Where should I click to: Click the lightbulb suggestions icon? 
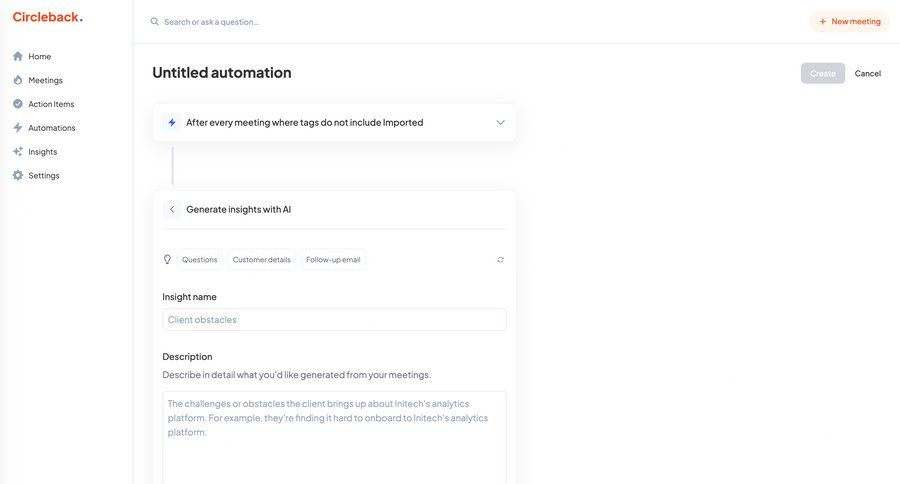pos(168,259)
